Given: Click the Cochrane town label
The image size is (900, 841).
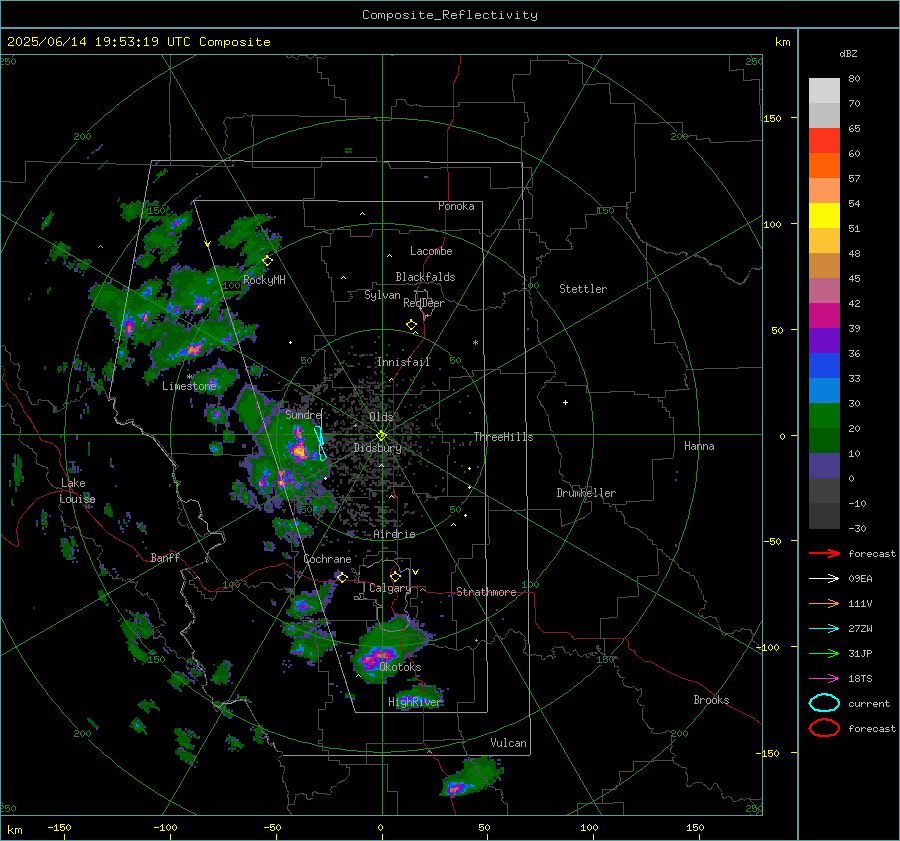Looking at the screenshot, I should 327,559.
